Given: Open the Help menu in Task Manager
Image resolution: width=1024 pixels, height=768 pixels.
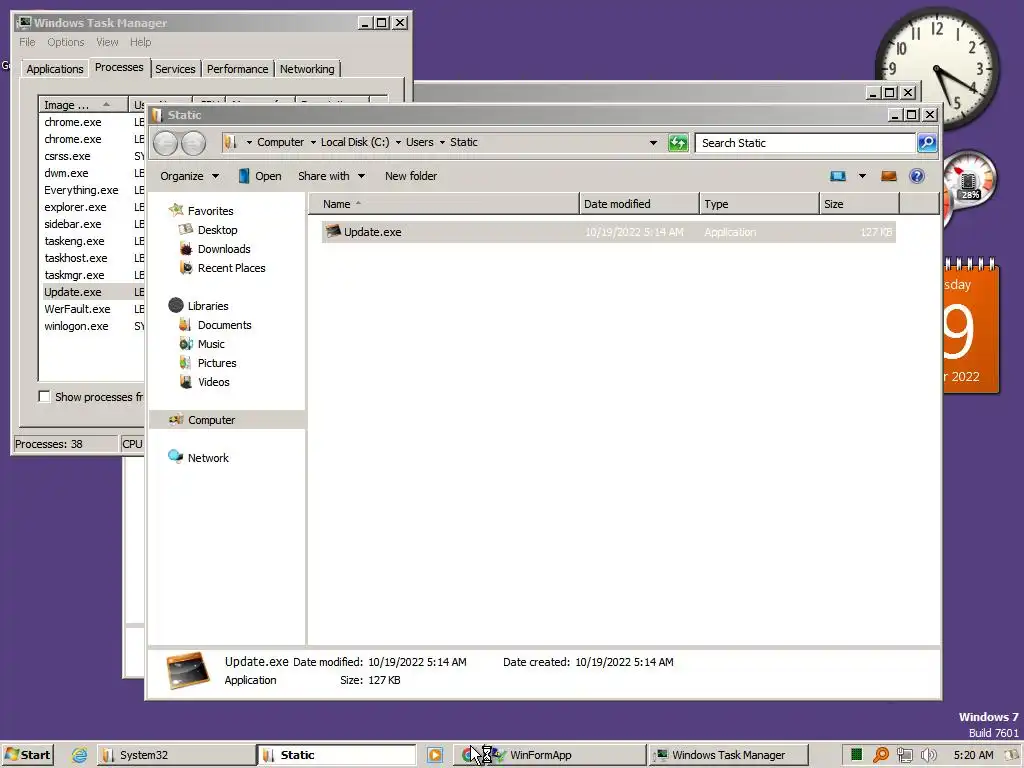Looking at the screenshot, I should (140, 42).
